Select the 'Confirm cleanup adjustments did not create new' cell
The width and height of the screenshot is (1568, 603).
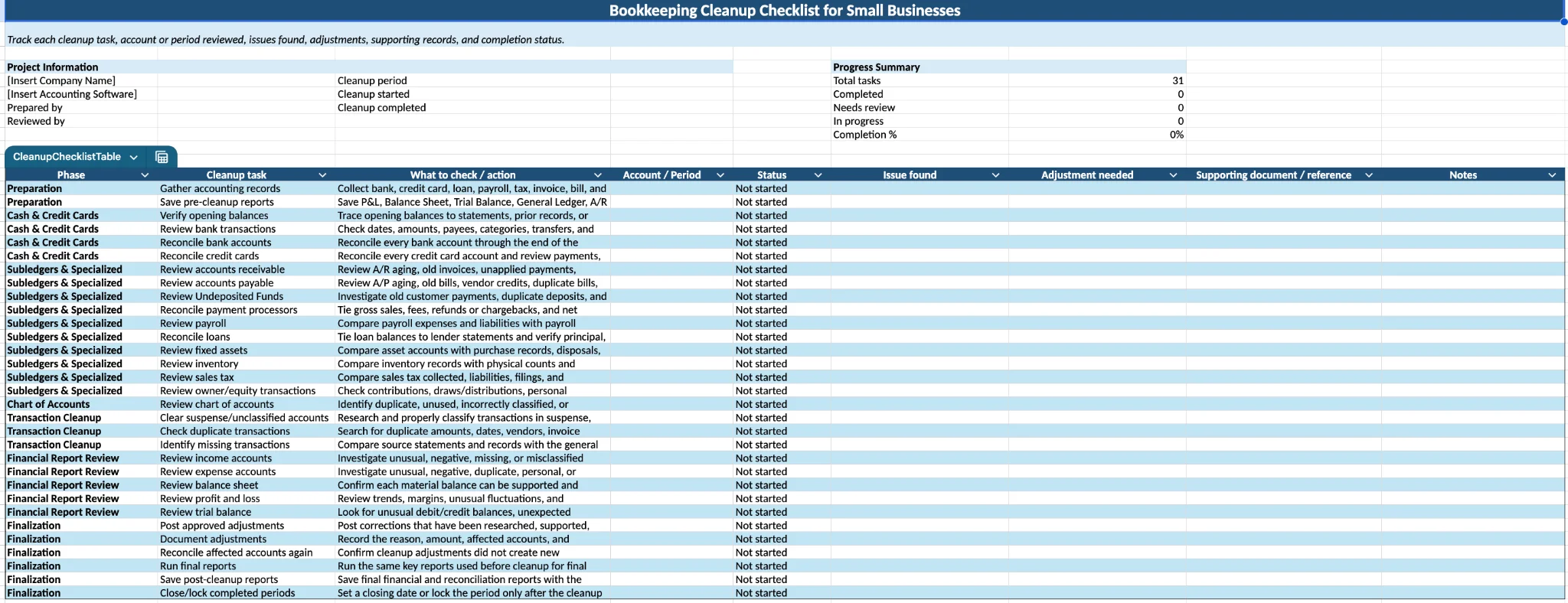[x=472, y=552]
